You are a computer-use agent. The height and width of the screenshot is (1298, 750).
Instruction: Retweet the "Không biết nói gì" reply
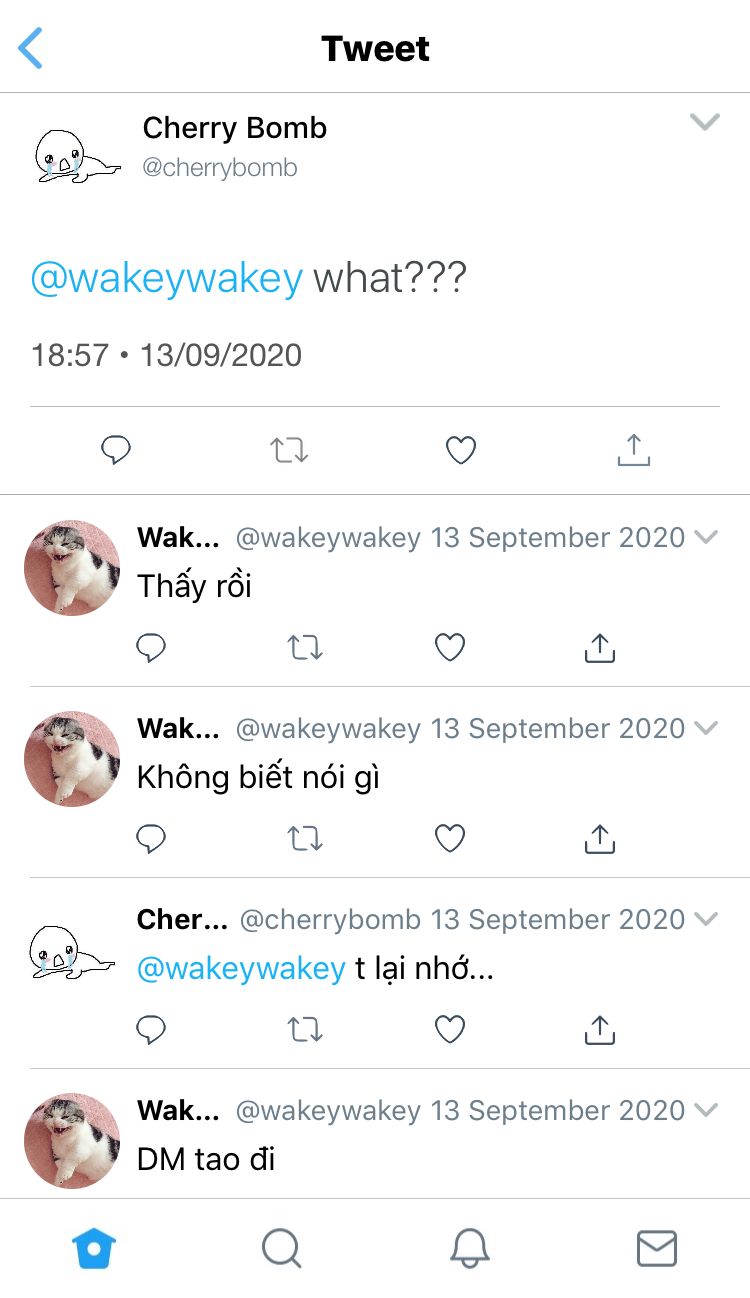[305, 838]
